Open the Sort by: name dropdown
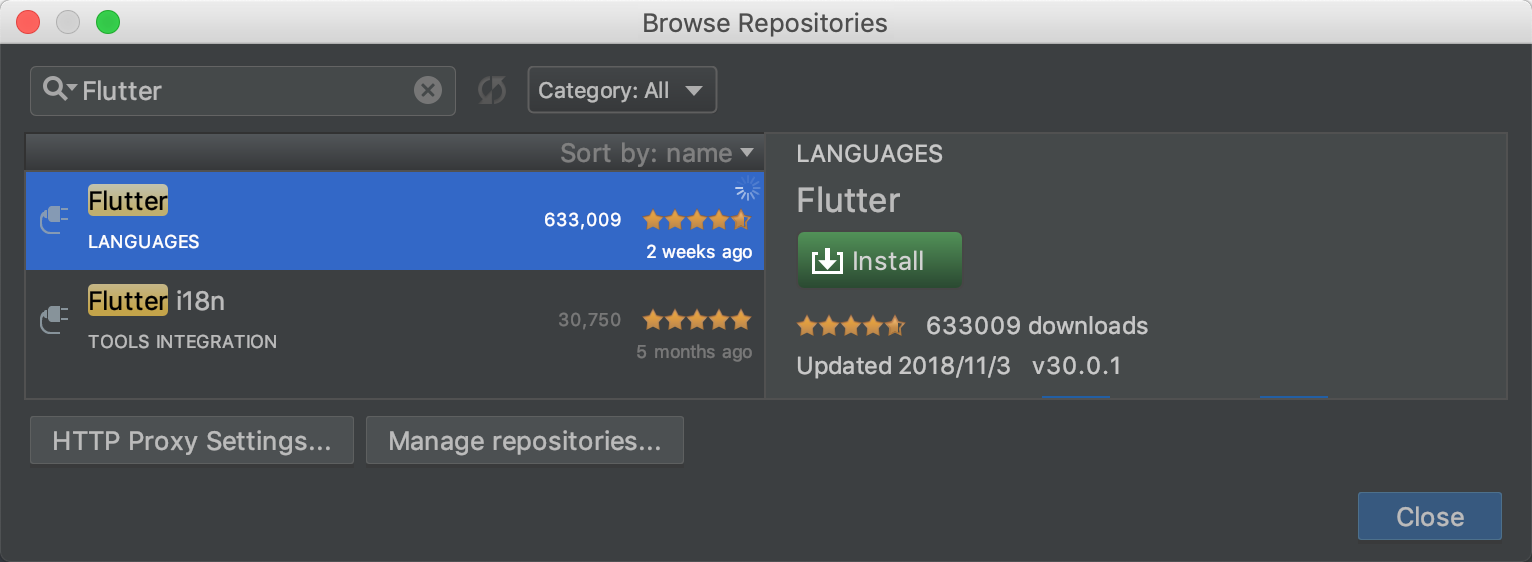Screen dimensions: 1532x562 [x=657, y=153]
